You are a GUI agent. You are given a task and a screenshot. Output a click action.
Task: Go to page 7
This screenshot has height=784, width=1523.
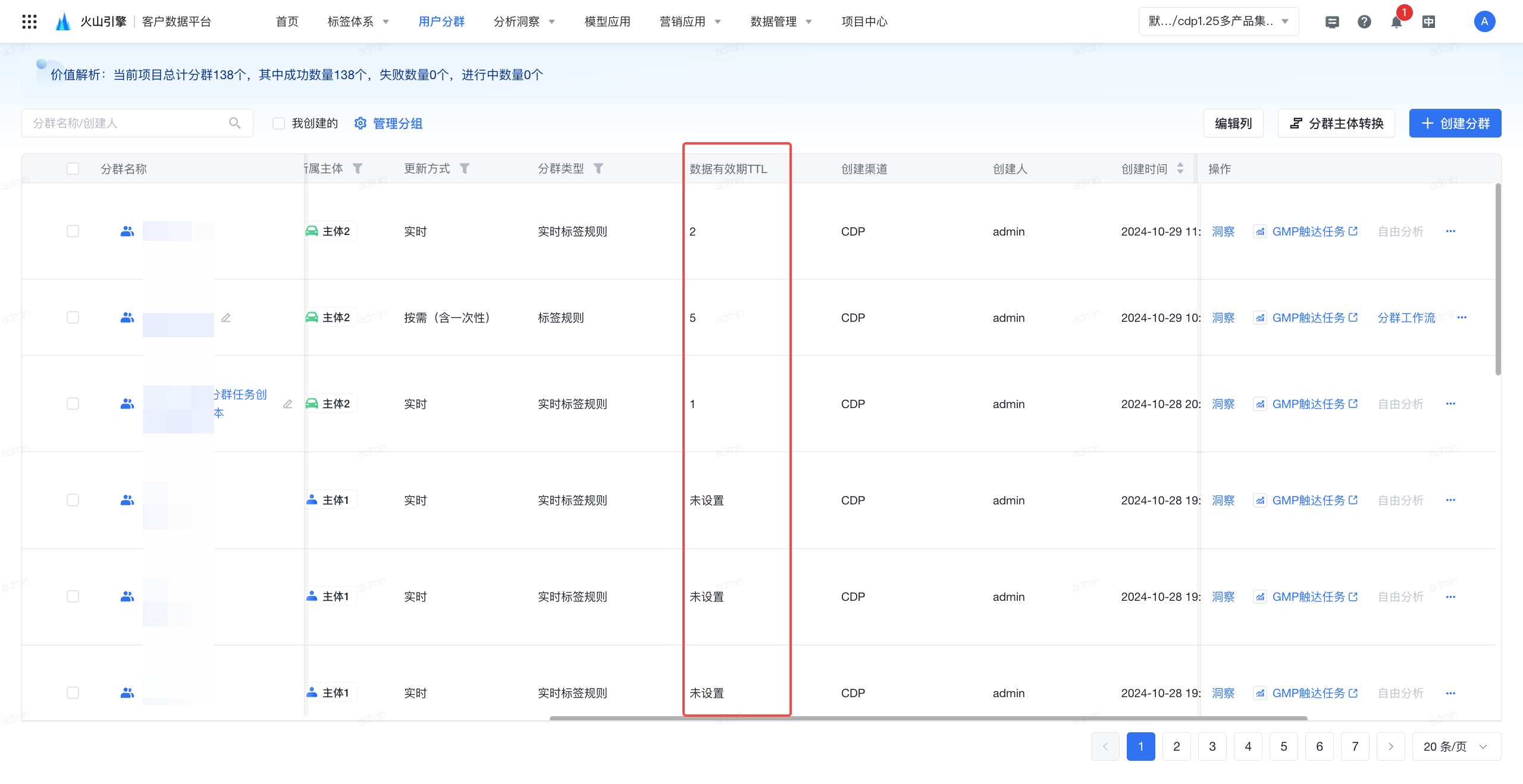click(1355, 747)
